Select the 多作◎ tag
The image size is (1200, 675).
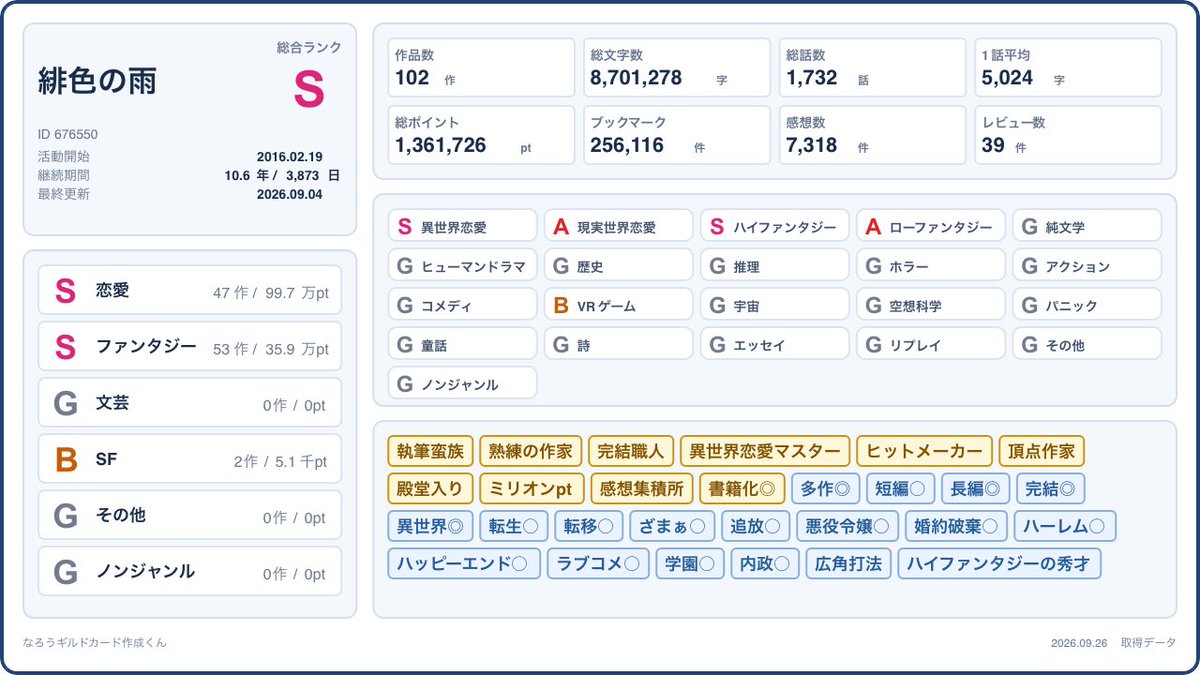click(826, 489)
